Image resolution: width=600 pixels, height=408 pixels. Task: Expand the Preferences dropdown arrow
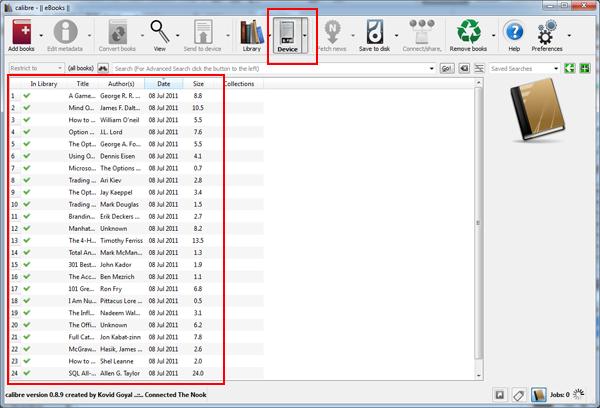[569, 36]
